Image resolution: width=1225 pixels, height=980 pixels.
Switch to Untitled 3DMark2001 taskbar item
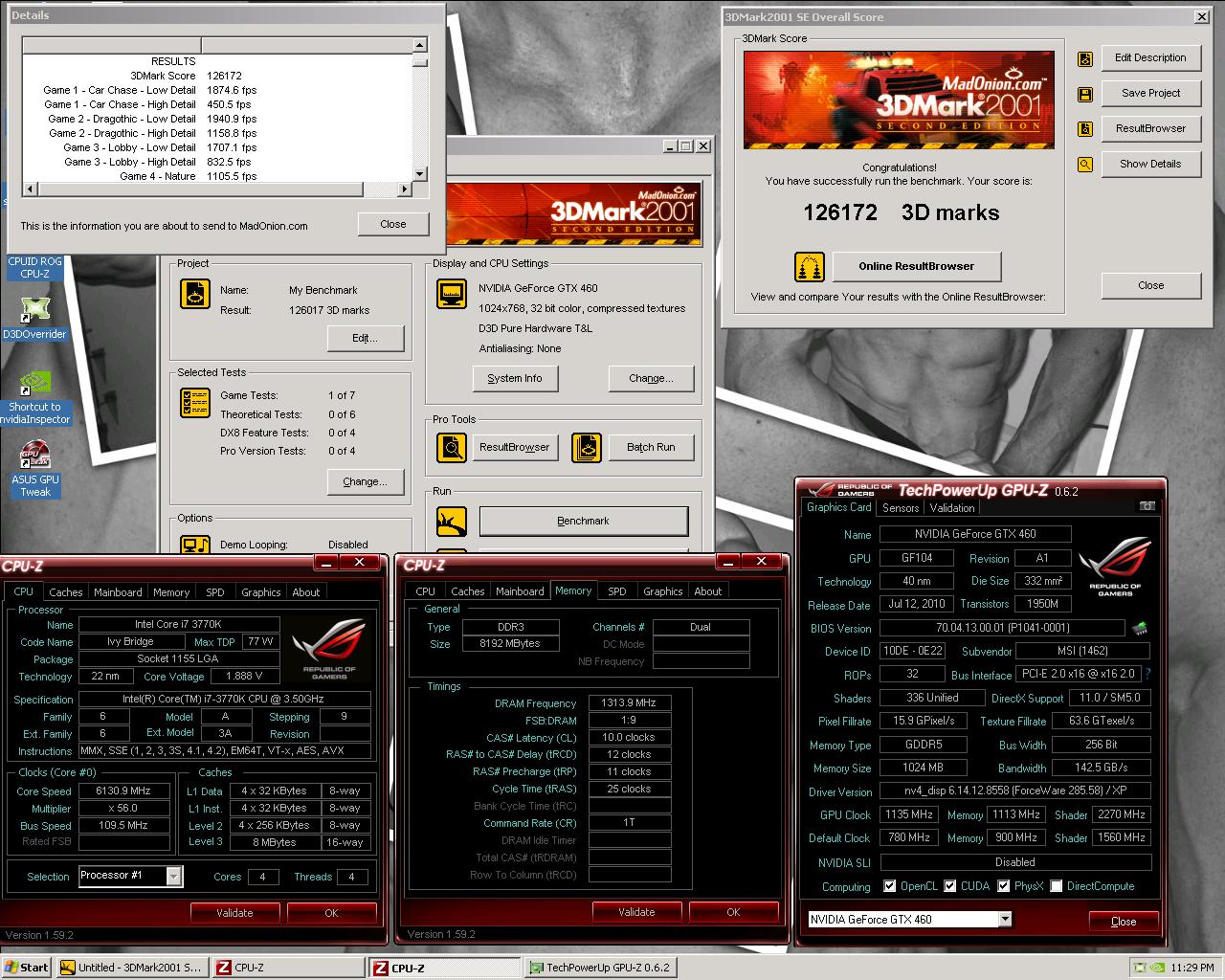tap(131, 968)
